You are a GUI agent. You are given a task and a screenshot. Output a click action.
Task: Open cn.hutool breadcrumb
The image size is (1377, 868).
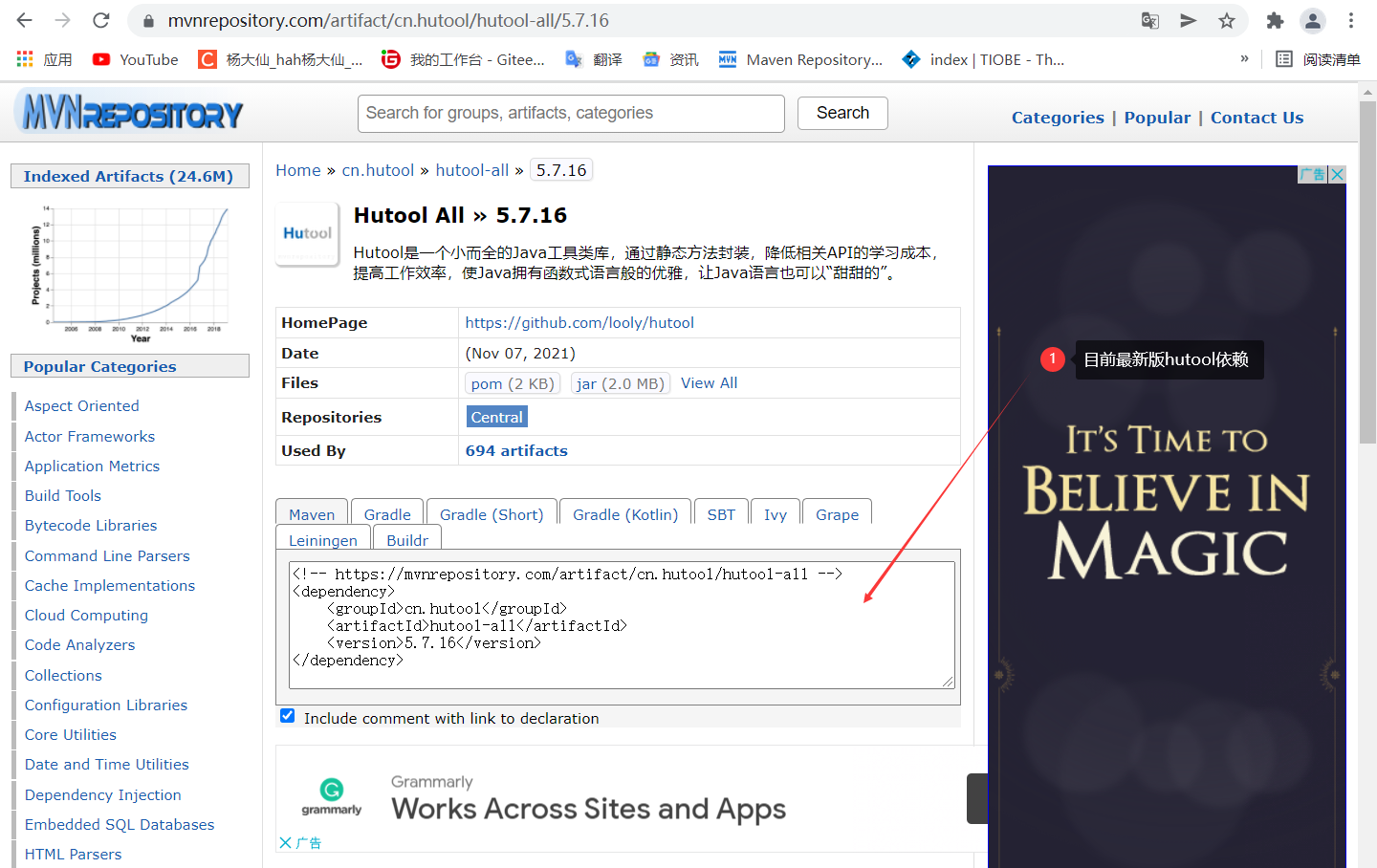(378, 170)
